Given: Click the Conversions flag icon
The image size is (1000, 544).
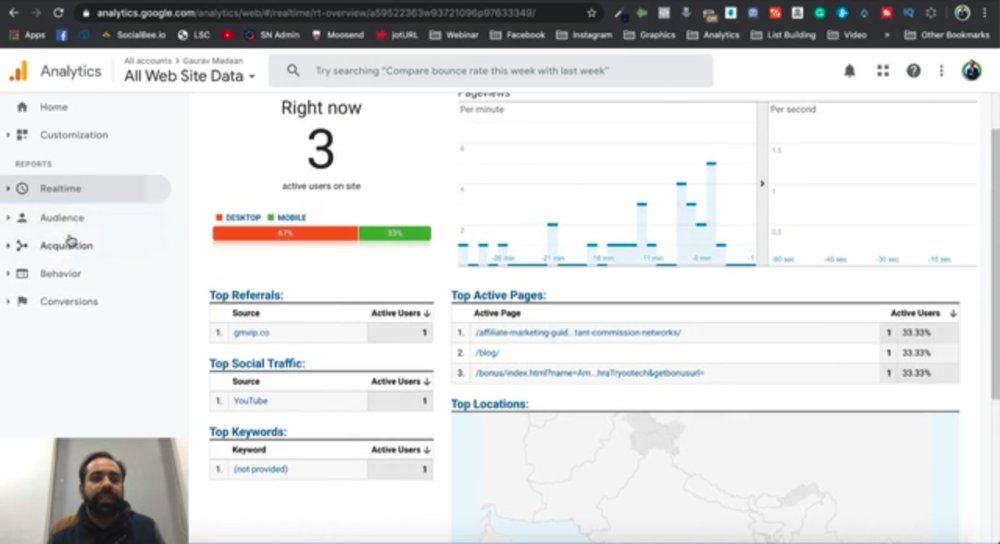Looking at the screenshot, I should [x=22, y=302].
